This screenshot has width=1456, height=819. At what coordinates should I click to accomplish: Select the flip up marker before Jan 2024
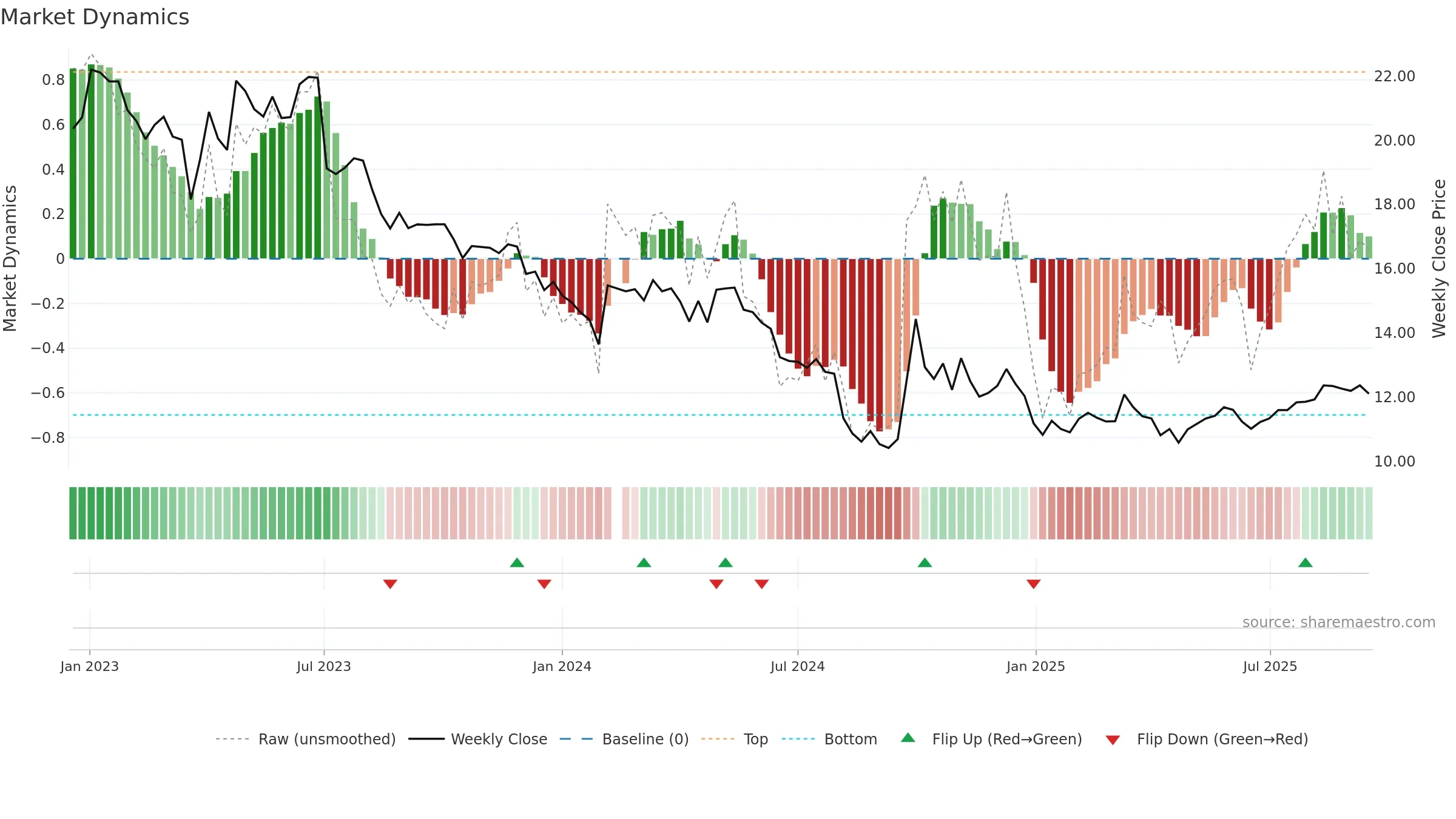(517, 562)
